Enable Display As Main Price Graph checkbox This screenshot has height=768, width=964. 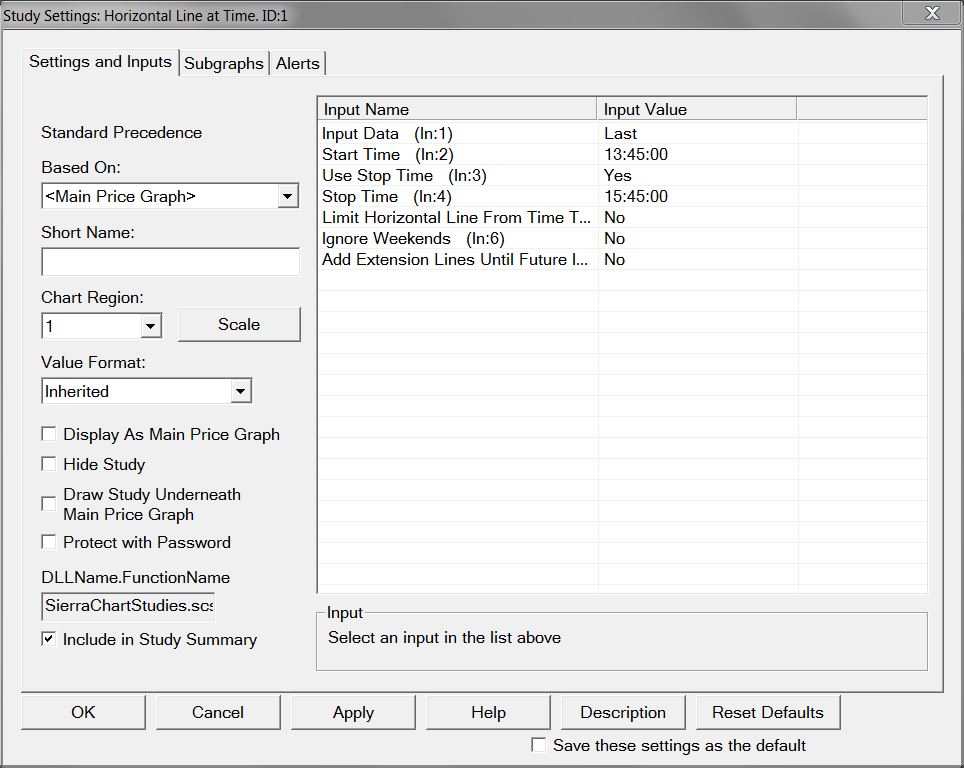[x=49, y=434]
